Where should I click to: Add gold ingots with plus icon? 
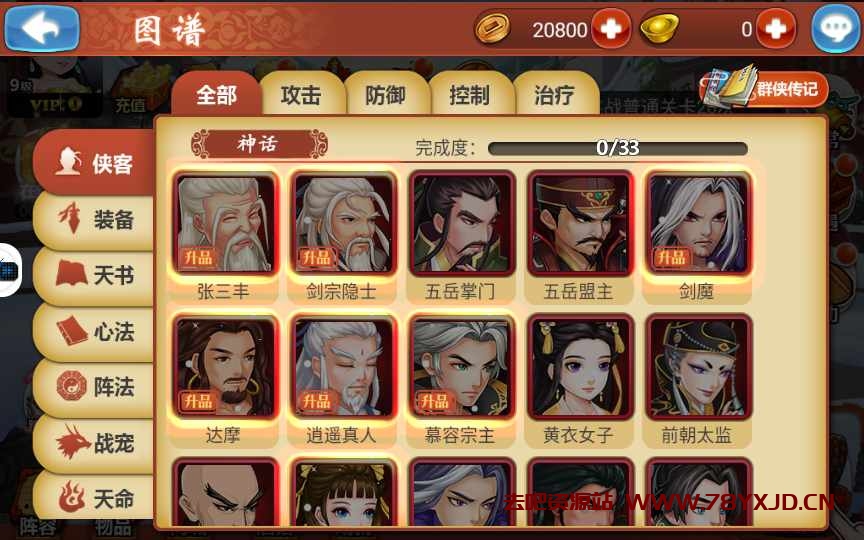tap(775, 29)
